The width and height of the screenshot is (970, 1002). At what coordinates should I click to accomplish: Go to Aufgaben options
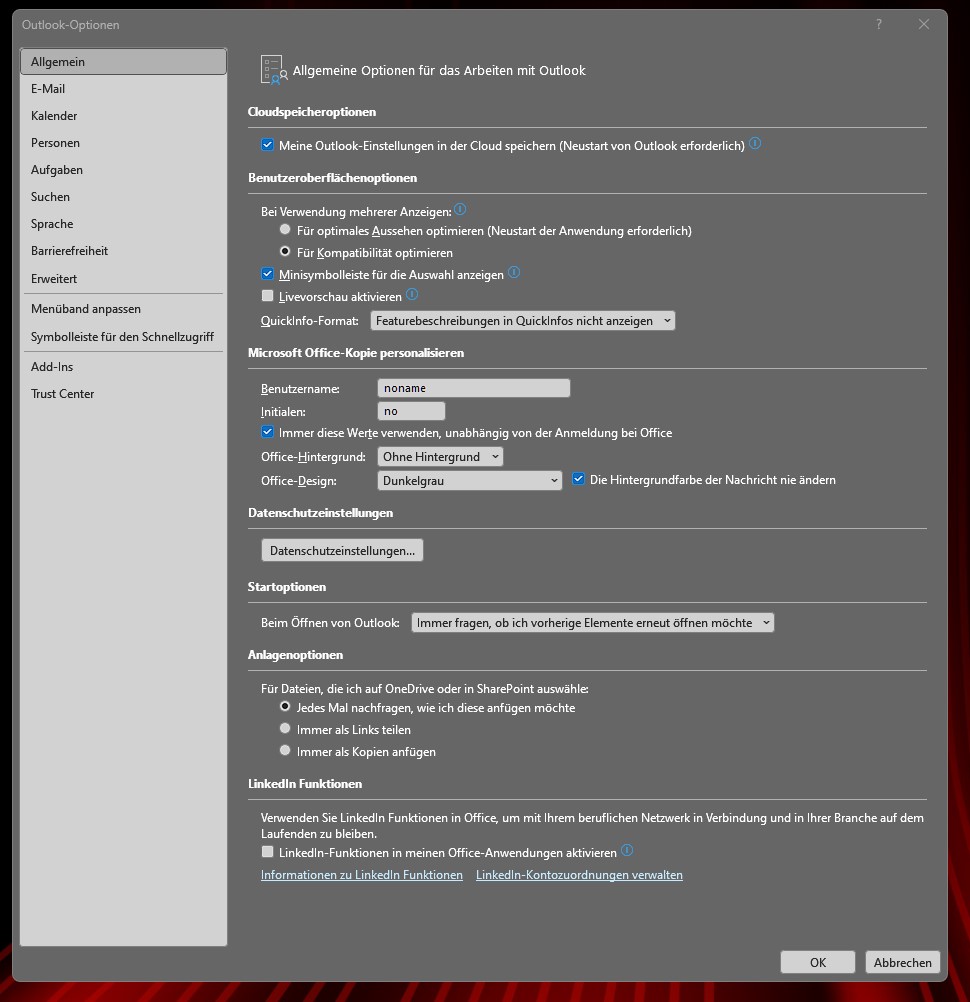click(123, 169)
